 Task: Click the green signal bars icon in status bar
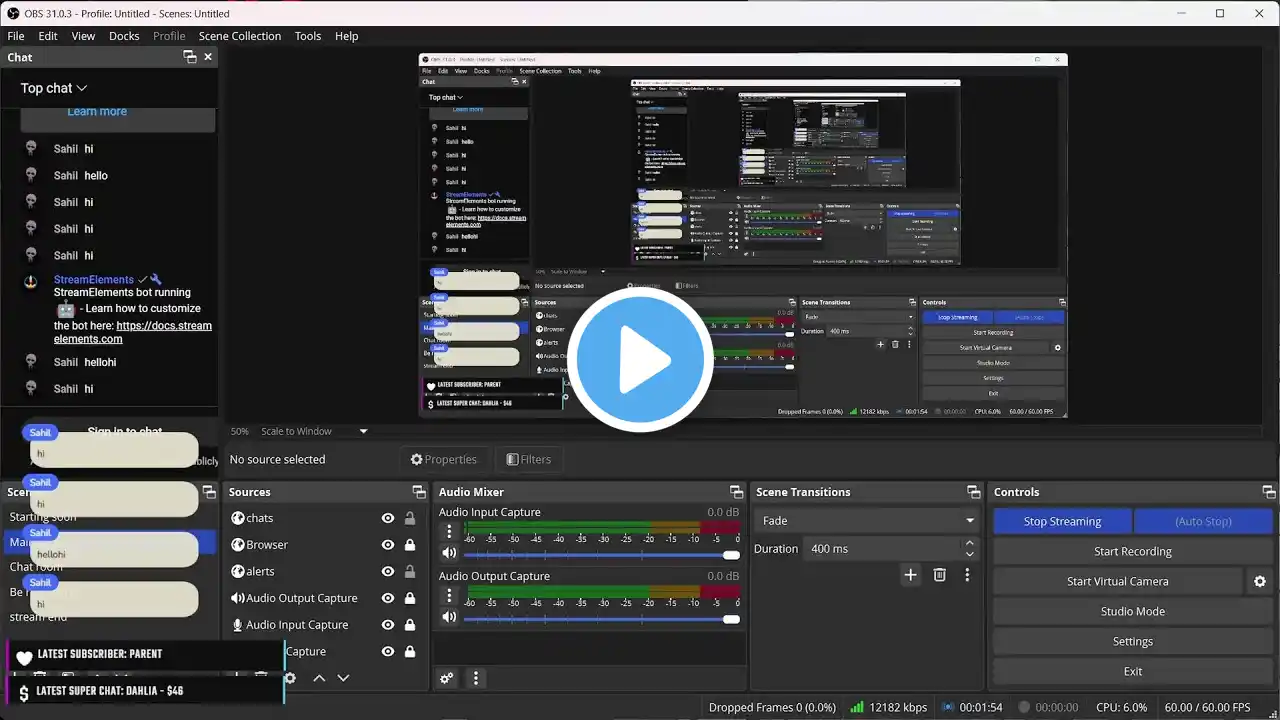[856, 707]
